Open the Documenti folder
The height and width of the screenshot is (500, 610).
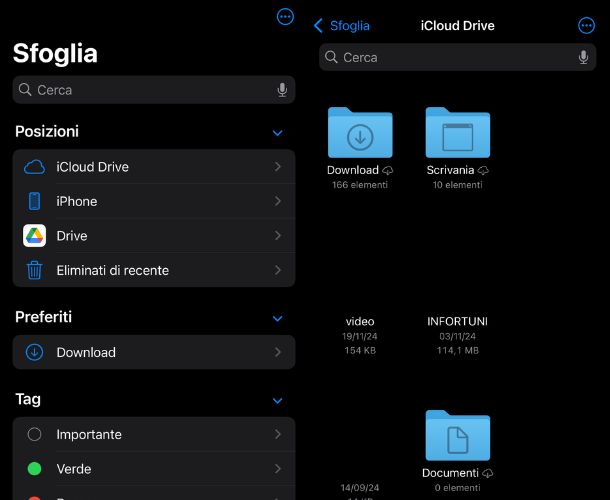coord(458,435)
